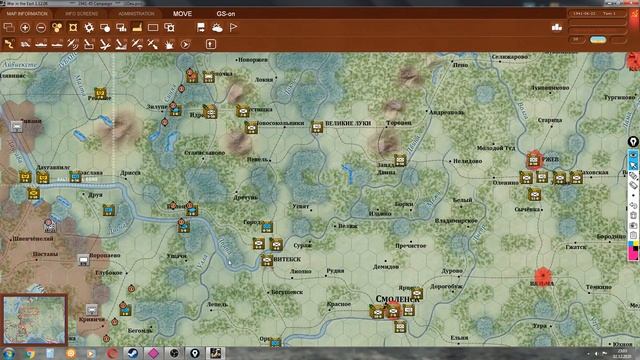Zoom out the map with minus icon
The width and height of the screenshot is (640, 360).
coord(41,27)
